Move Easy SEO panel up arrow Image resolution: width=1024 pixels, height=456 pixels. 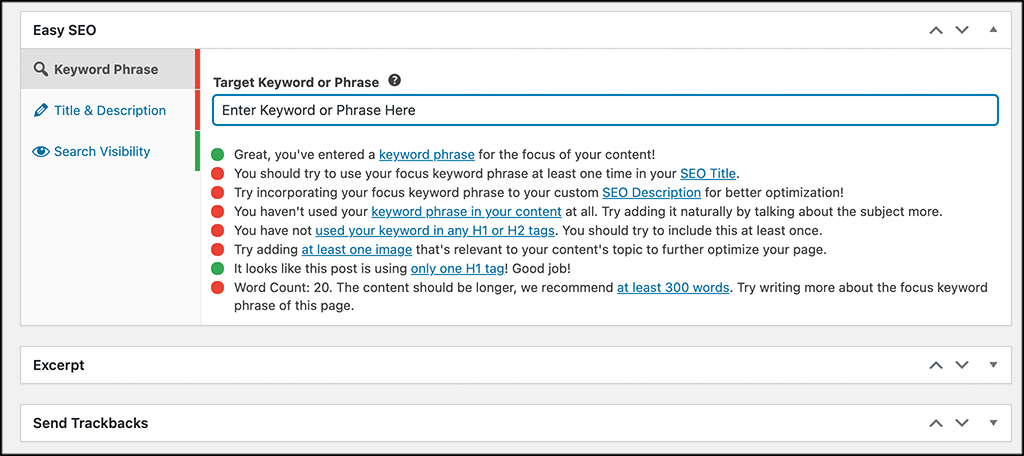pyautogui.click(x=936, y=30)
